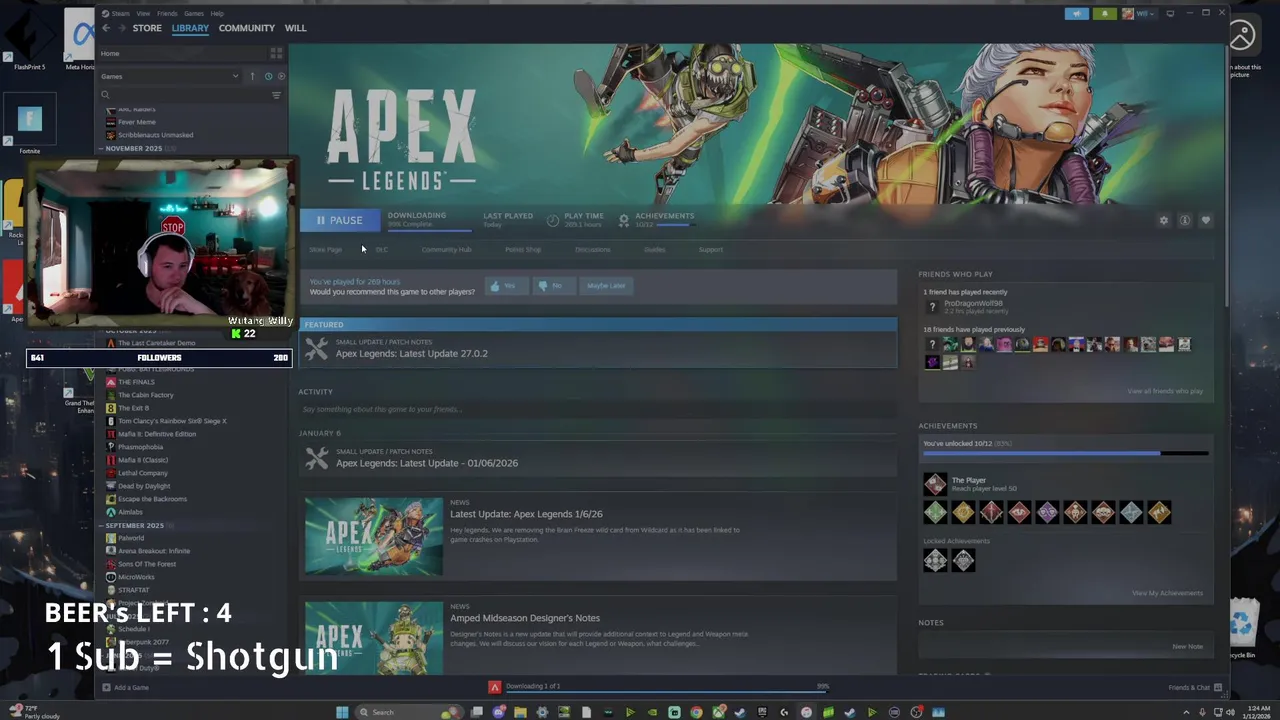Select Sons Of The Forest in library
Image resolution: width=1280 pixels, height=720 pixels.
(147, 564)
